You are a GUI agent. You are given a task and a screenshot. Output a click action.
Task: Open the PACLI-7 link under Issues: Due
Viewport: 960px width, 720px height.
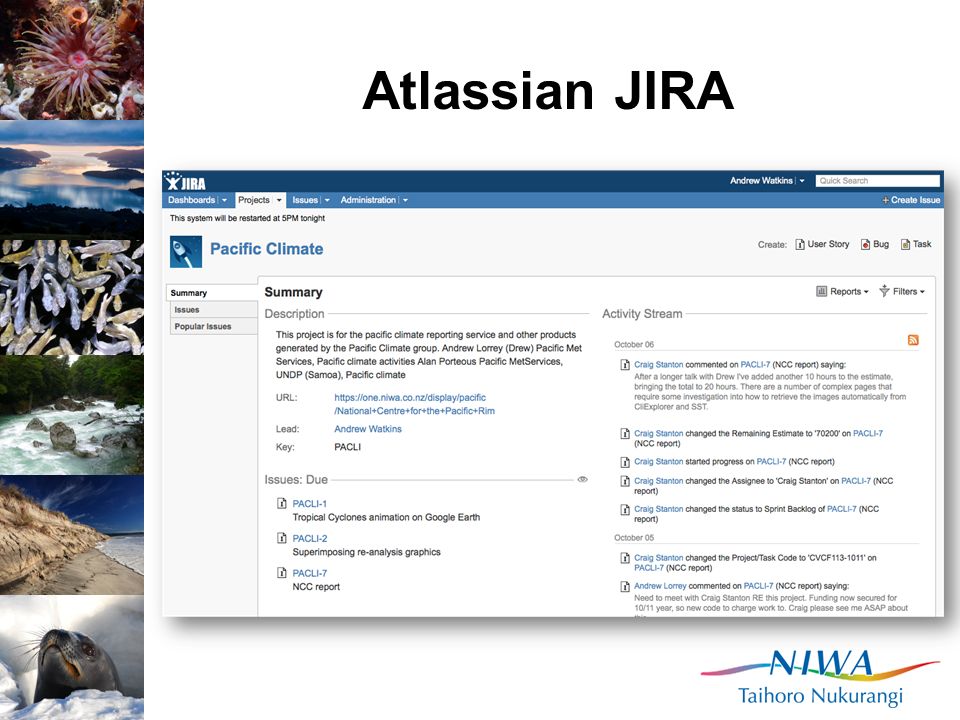click(310, 574)
